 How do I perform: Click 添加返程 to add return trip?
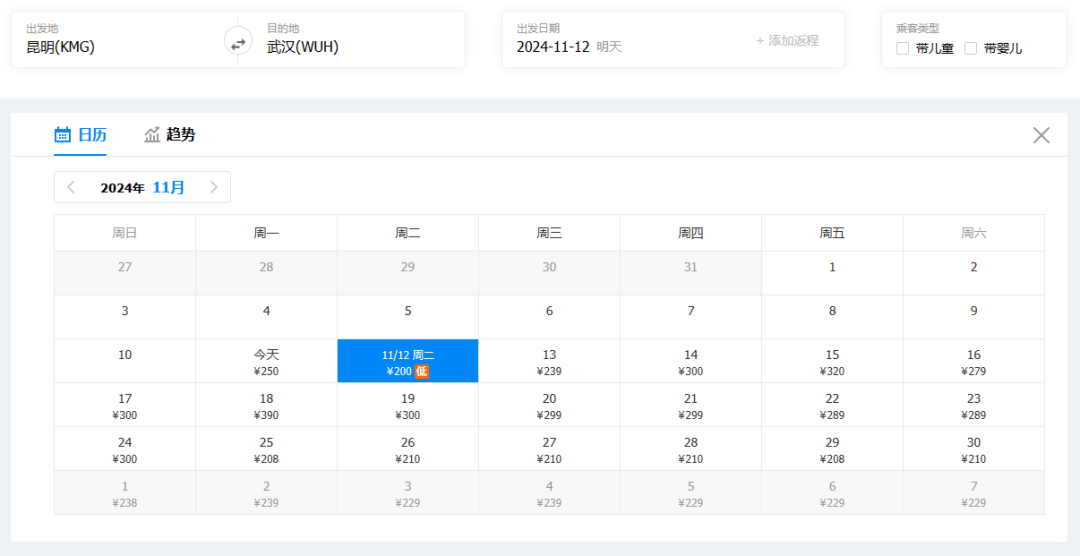787,41
